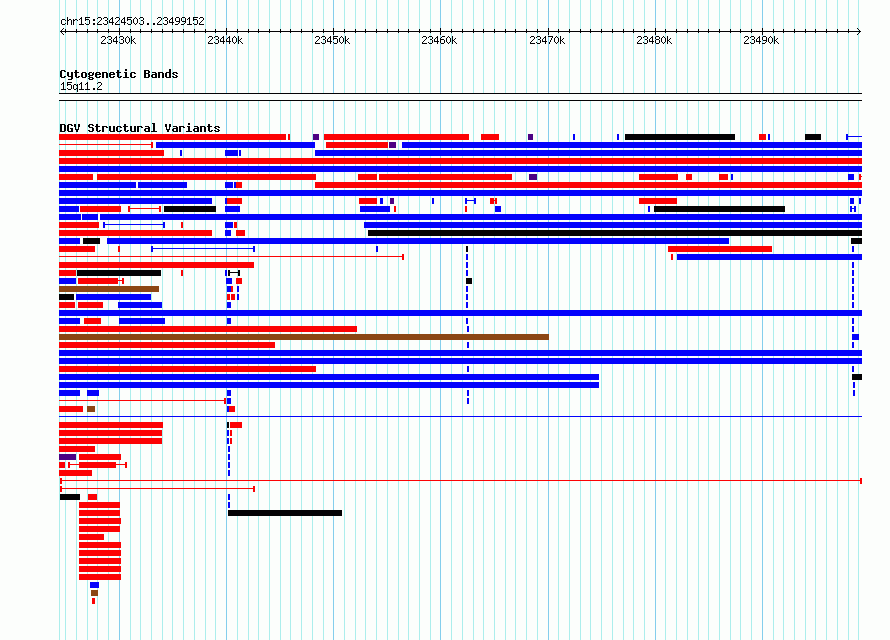
Task: Open the DGV Structural Variants track title
Action: coord(140,128)
